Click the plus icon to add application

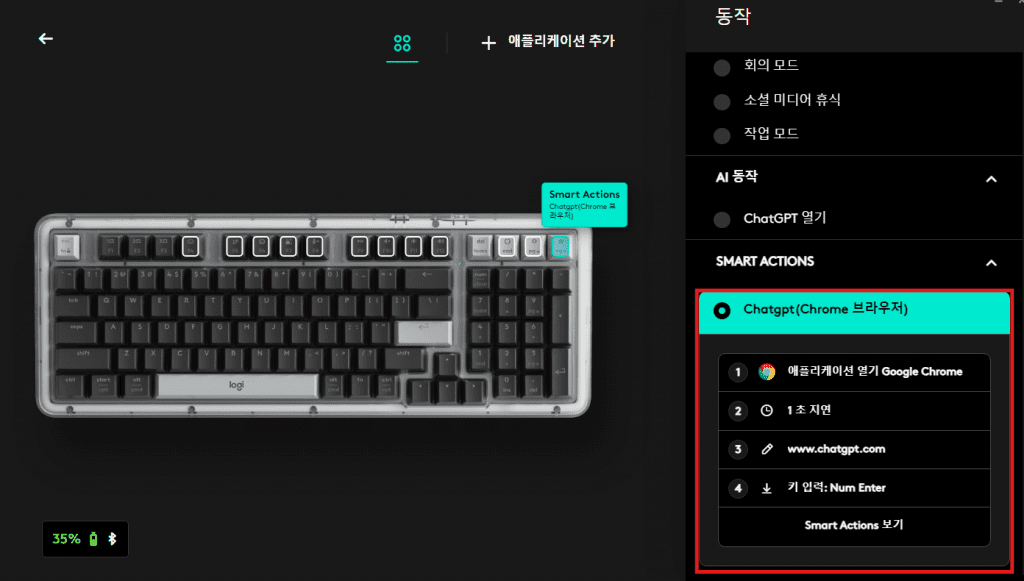pyautogui.click(x=488, y=43)
